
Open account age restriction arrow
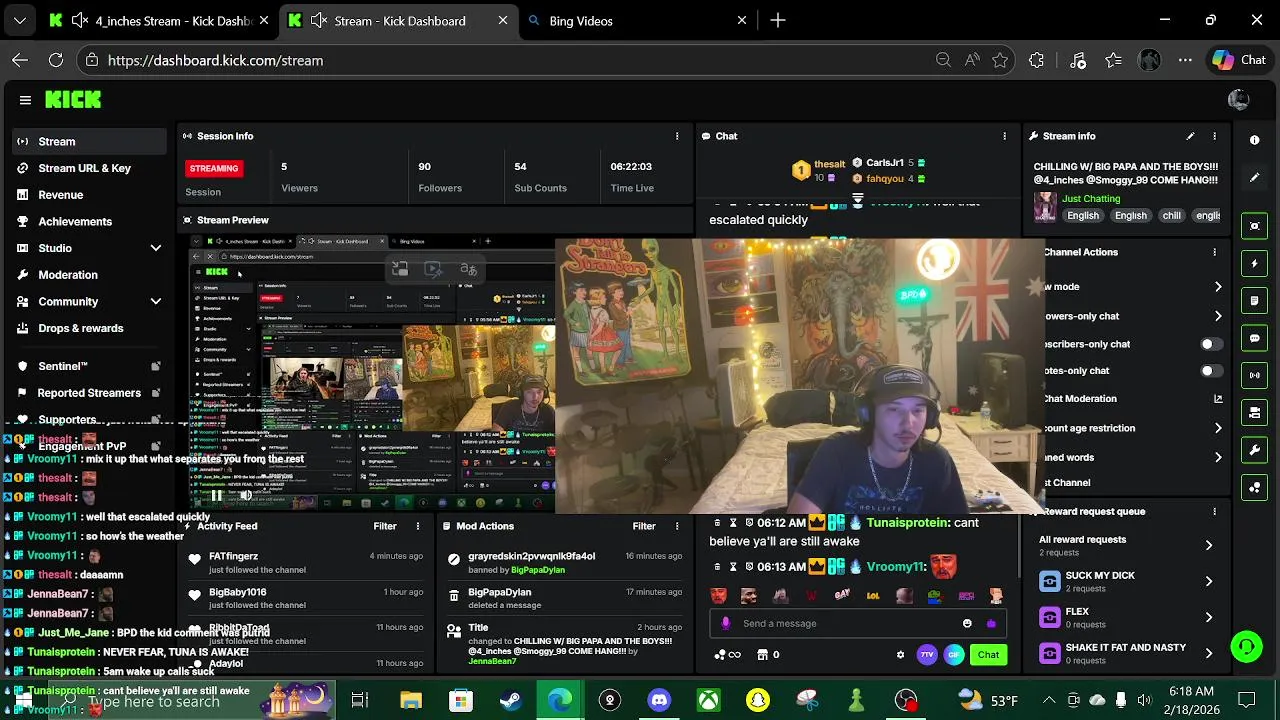click(1218, 428)
